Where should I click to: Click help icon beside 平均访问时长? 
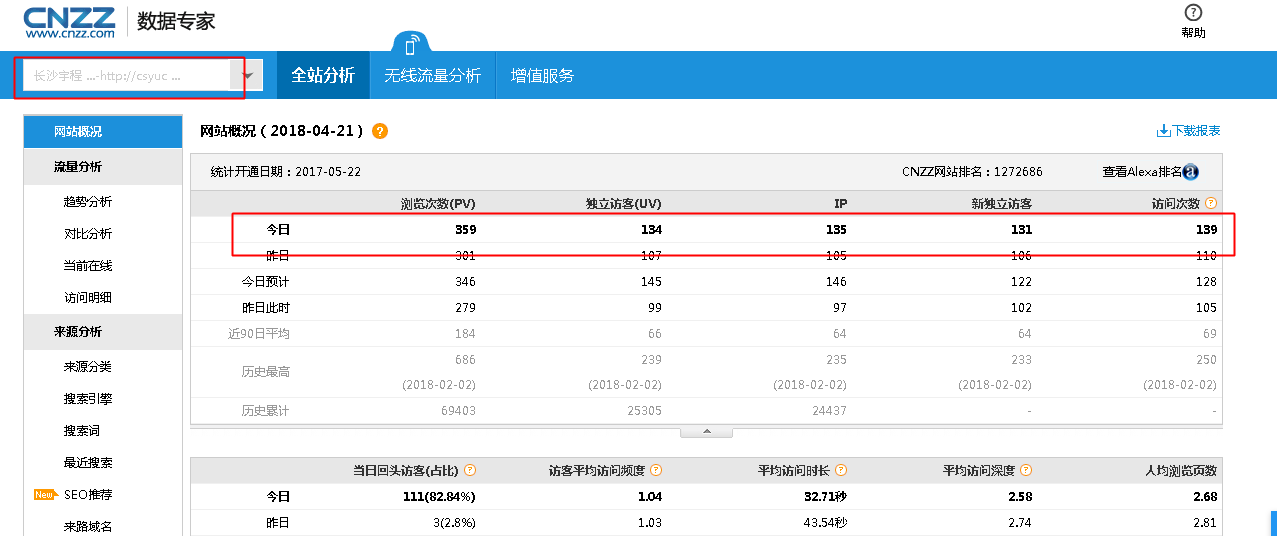point(841,470)
